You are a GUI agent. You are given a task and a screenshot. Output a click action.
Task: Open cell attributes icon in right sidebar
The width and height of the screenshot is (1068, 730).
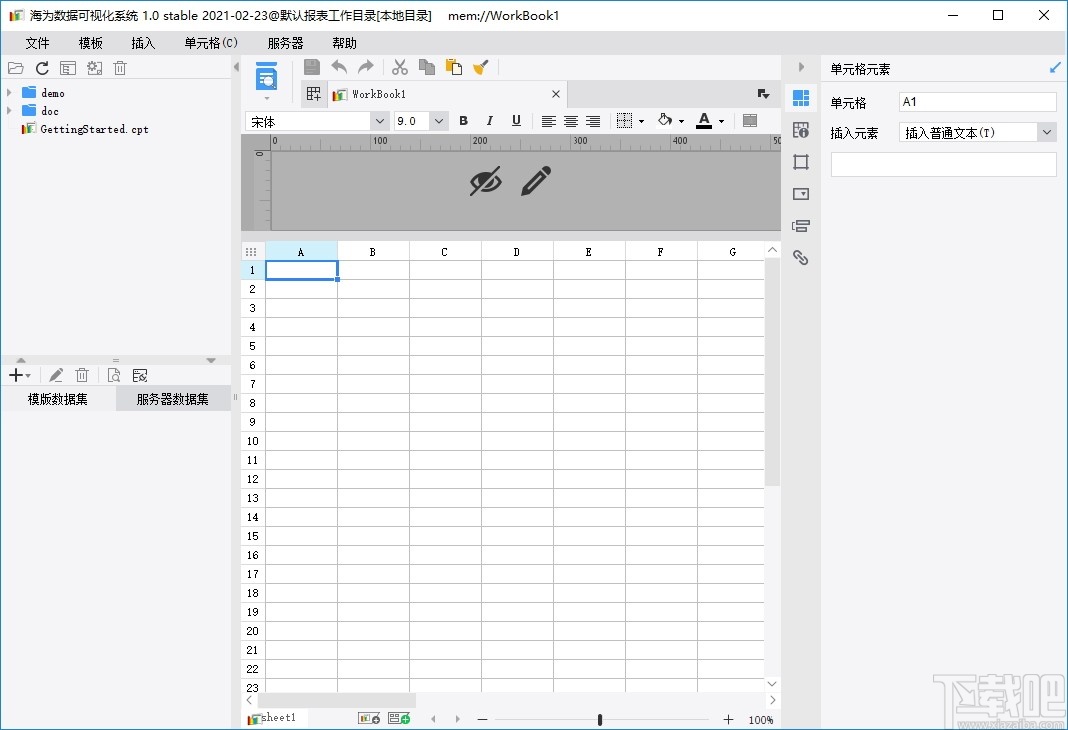click(801, 130)
